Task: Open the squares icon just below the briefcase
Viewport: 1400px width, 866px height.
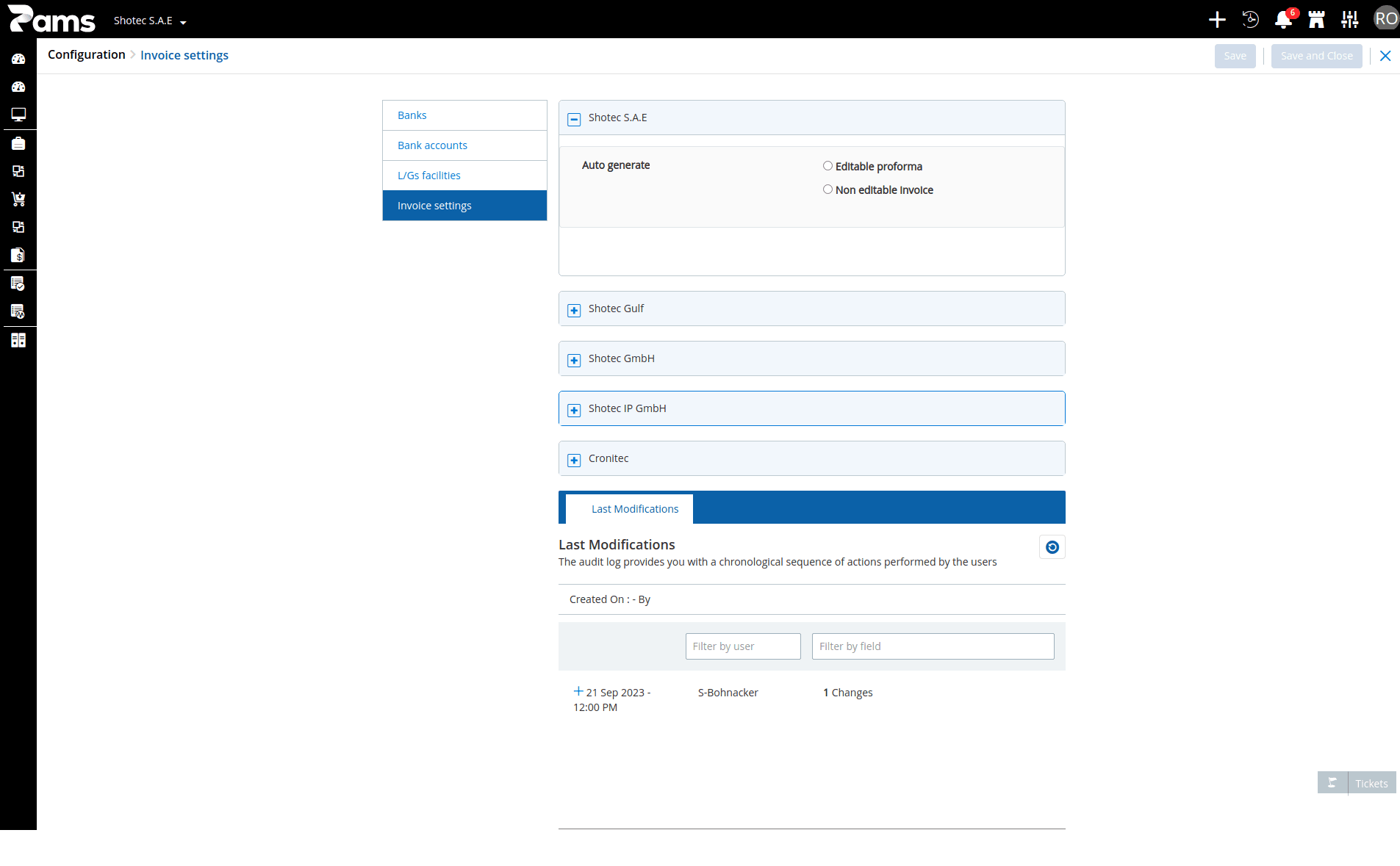Action: pos(18,171)
